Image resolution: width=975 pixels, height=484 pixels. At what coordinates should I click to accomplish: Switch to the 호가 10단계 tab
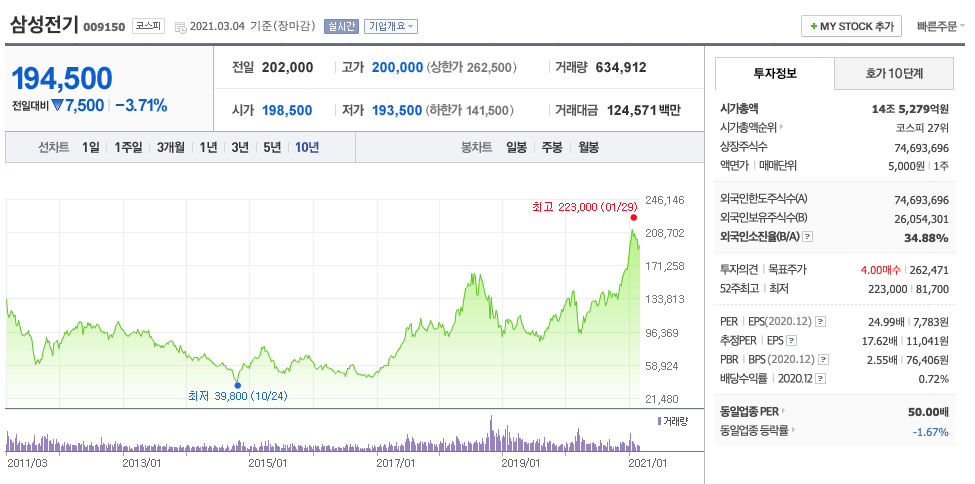pos(894,73)
